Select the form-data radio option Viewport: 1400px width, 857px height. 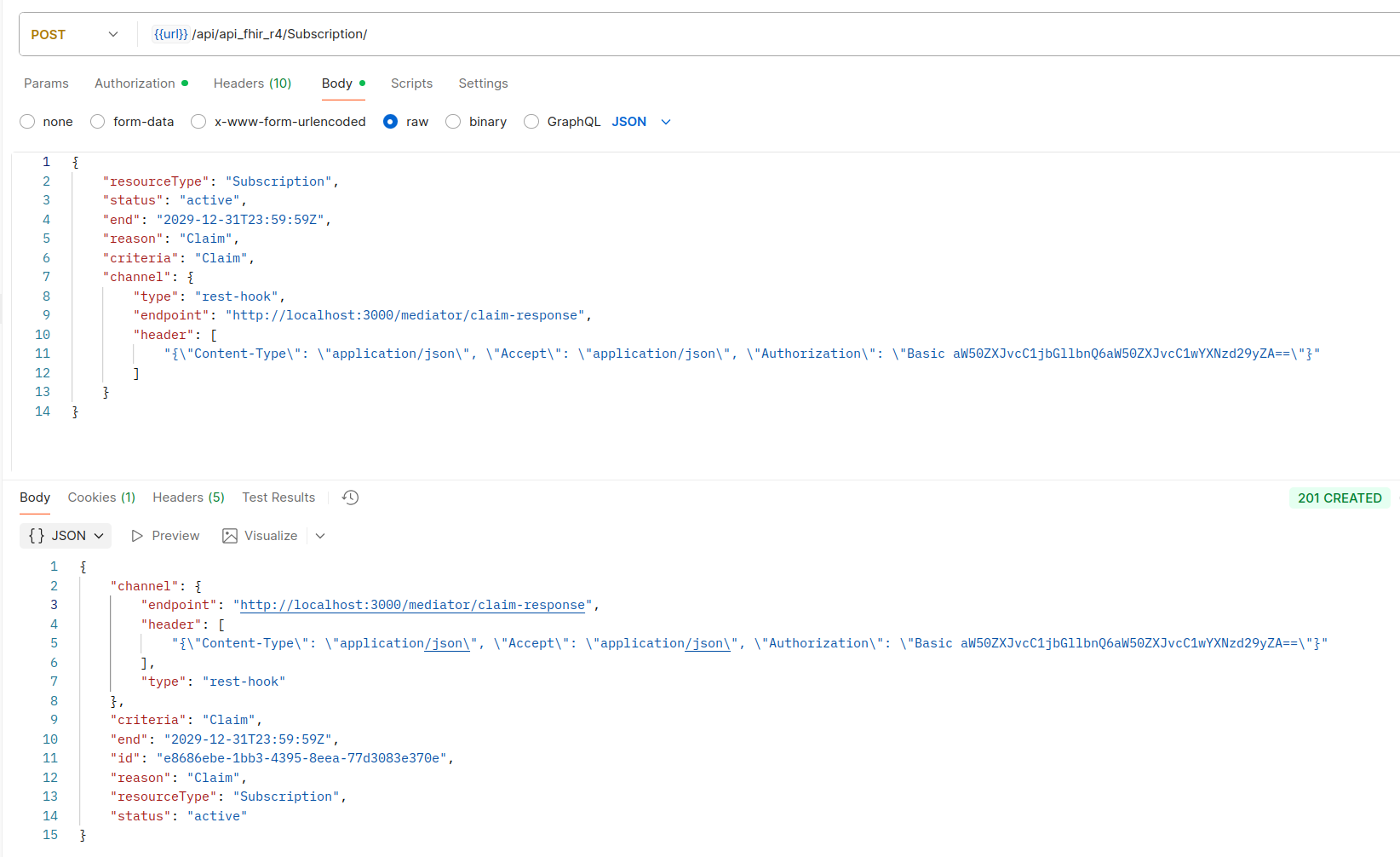pos(98,122)
